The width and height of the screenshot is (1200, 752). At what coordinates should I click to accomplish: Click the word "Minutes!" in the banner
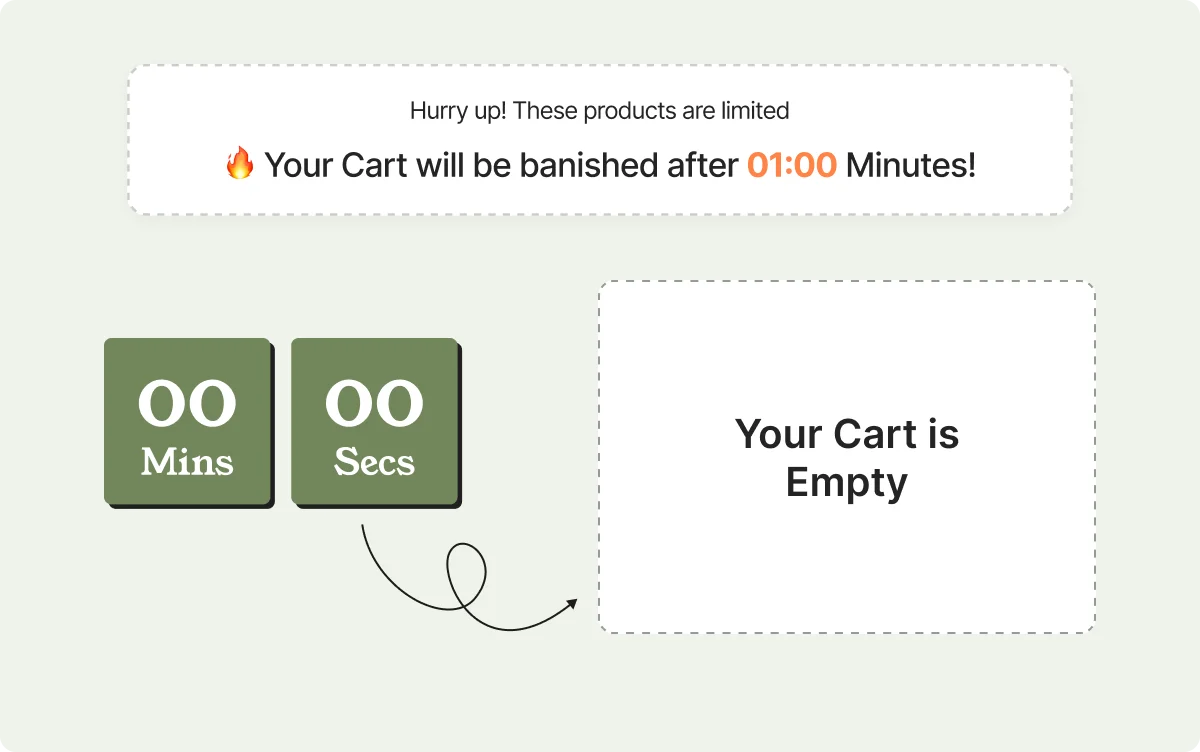click(910, 165)
